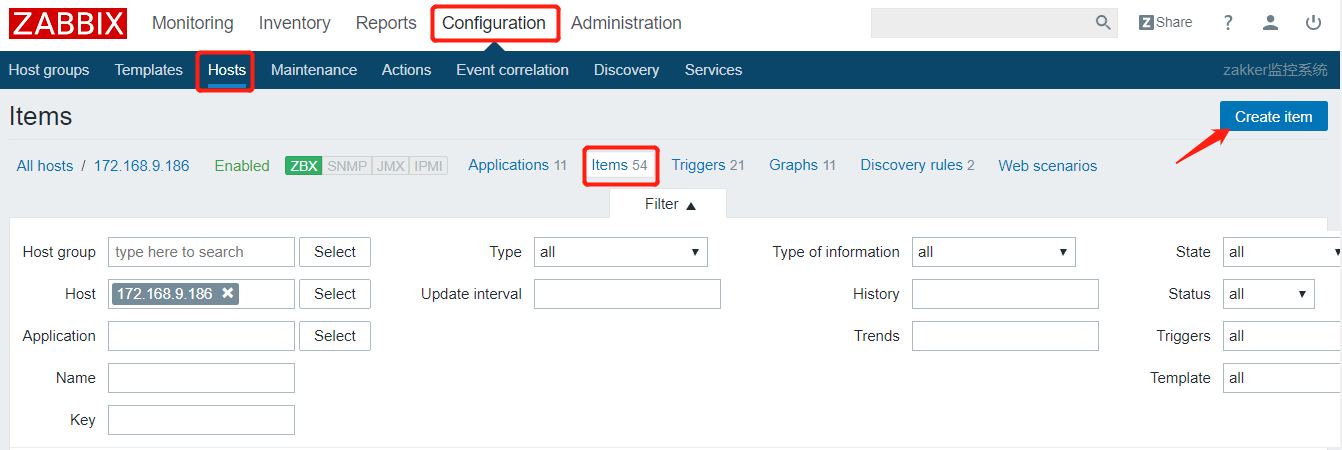Image resolution: width=1342 pixels, height=450 pixels.
Task: Open the Monitoring menu
Action: click(192, 23)
